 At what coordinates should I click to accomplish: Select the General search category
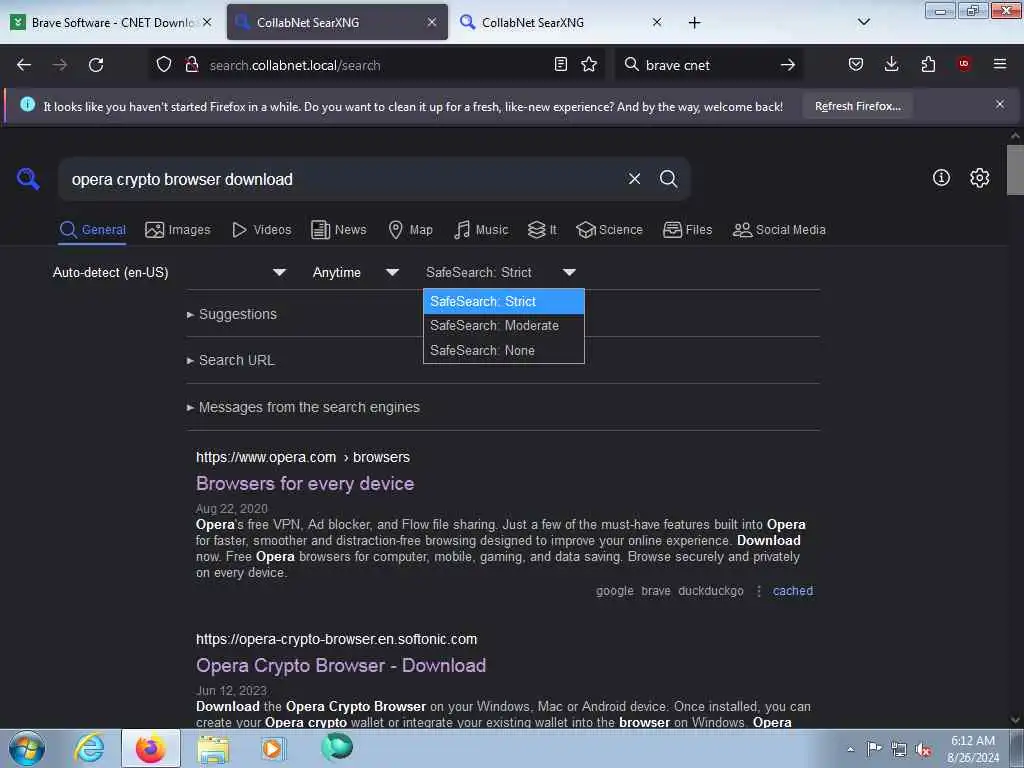(92, 230)
